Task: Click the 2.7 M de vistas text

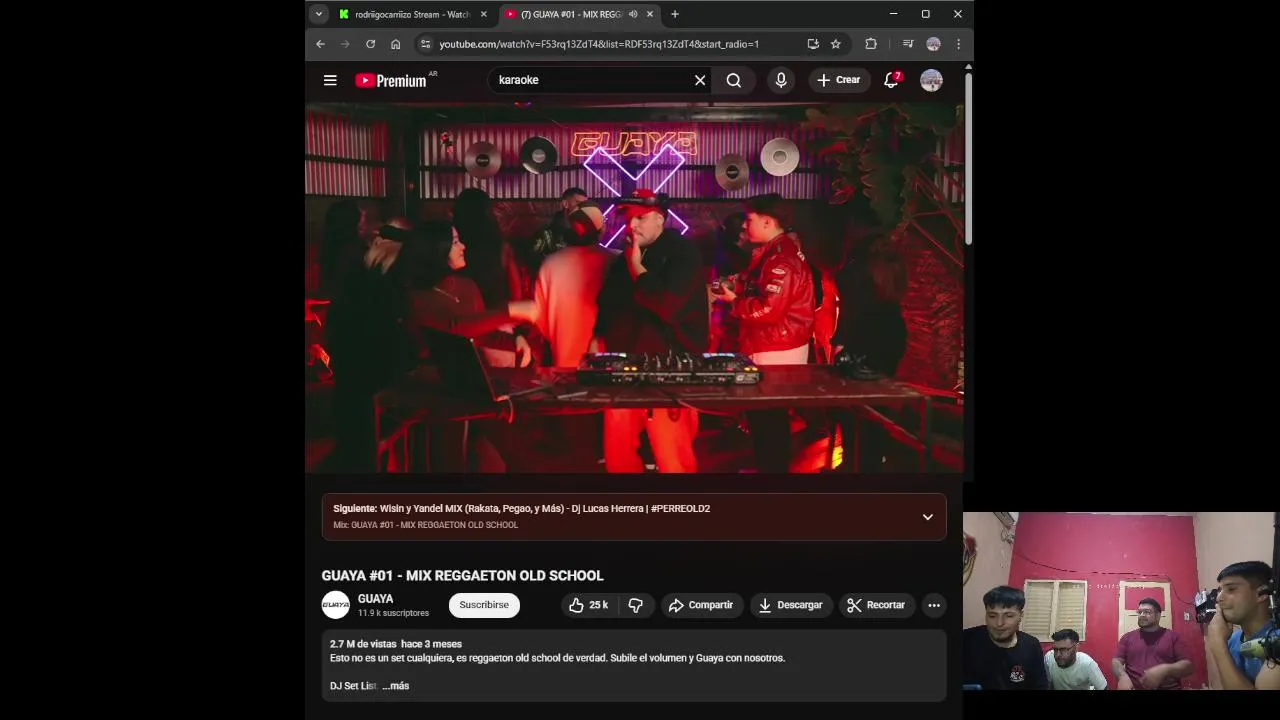Action: pos(363,644)
